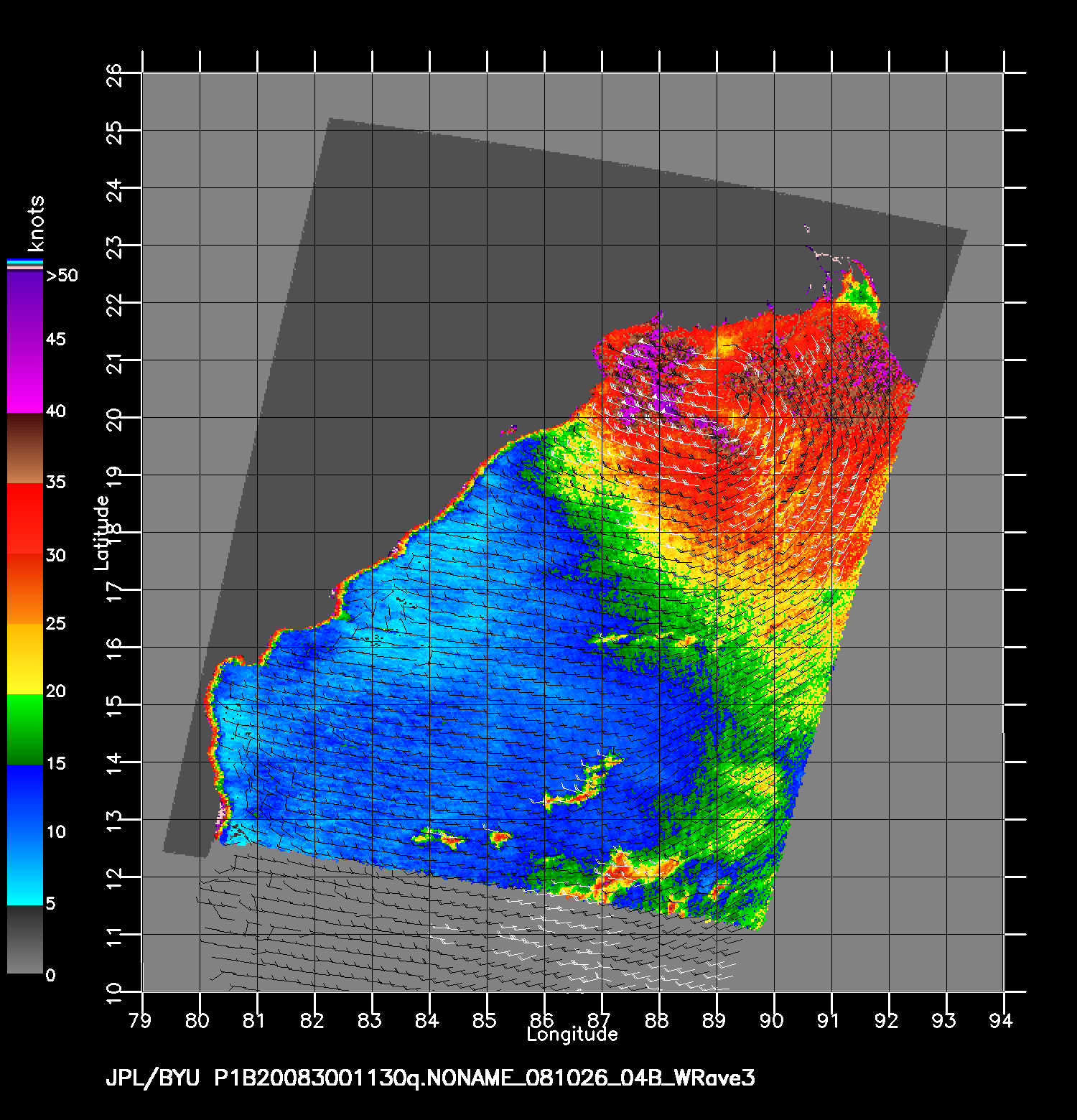Click the longitude tick label '93'
The height and width of the screenshot is (1120, 1077).
pyautogui.click(x=944, y=1020)
